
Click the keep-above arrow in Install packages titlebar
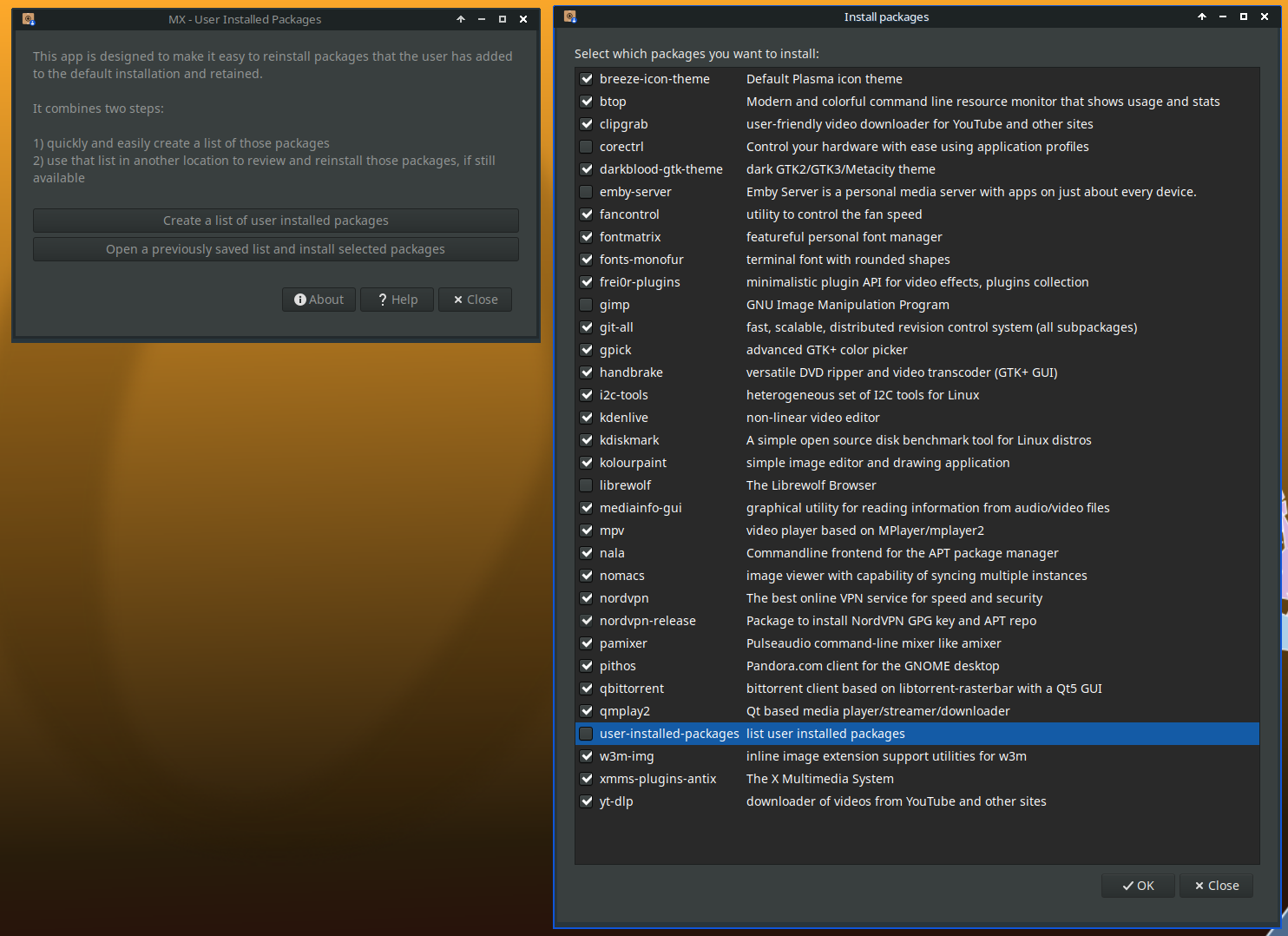click(1202, 16)
